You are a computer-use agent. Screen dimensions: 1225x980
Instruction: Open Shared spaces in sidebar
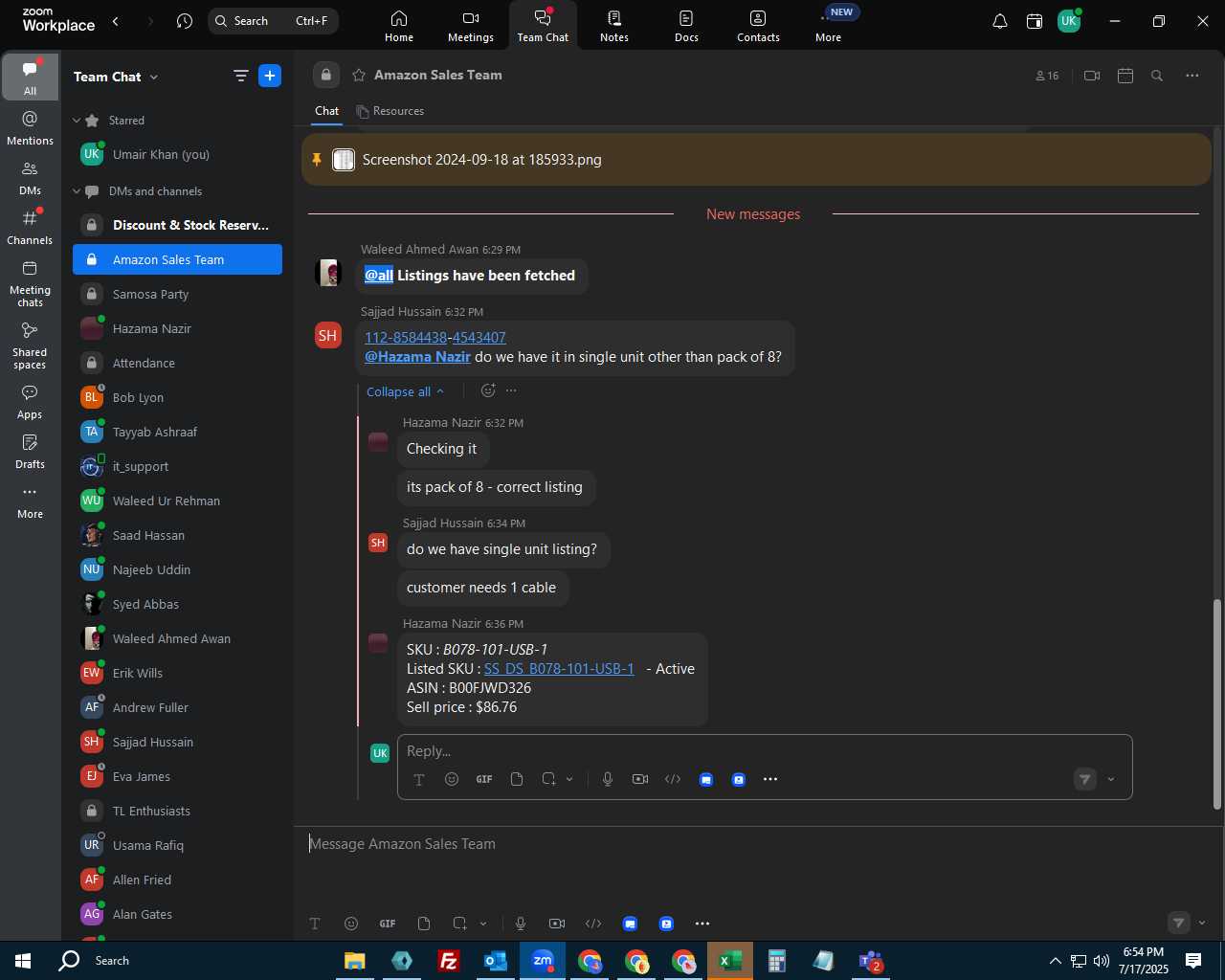tap(30, 345)
